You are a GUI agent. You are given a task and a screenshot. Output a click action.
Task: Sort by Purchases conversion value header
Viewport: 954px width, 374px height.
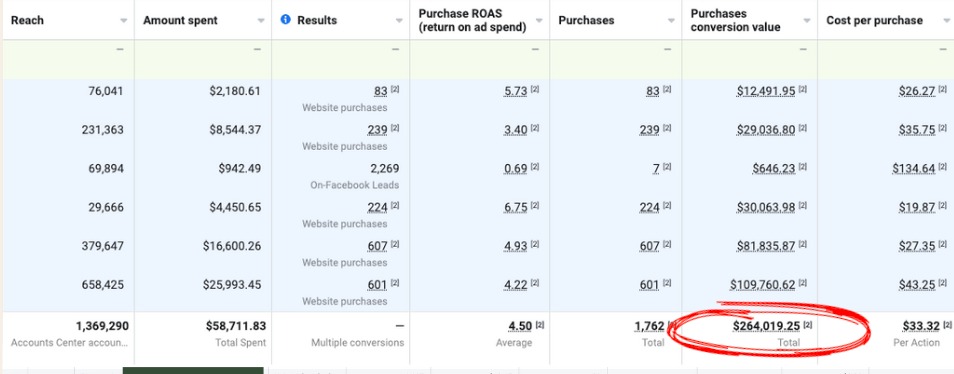(735, 20)
